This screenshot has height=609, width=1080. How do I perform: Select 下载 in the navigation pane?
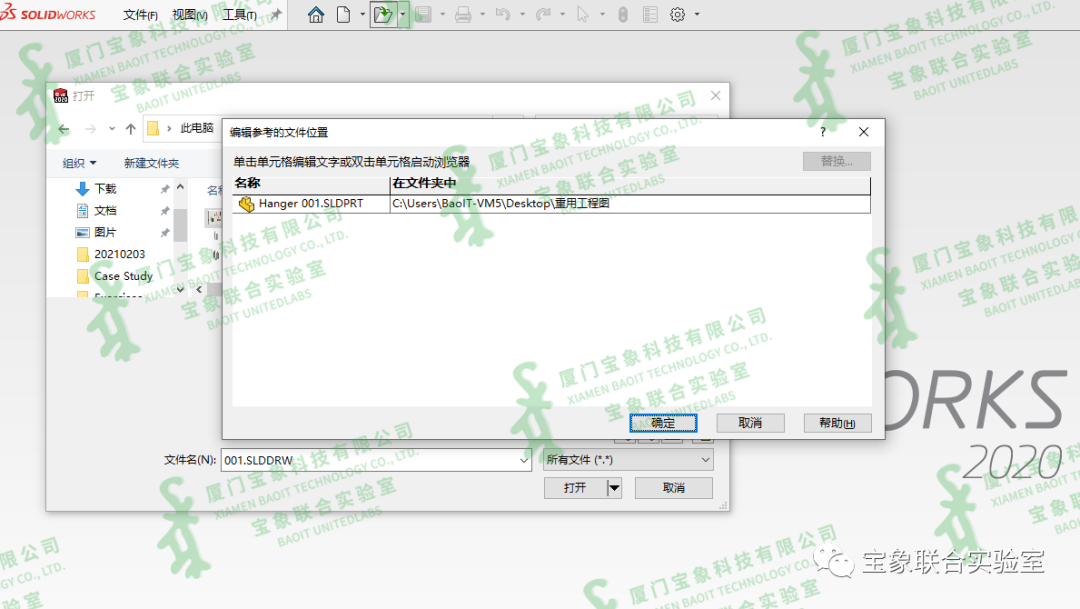[105, 188]
